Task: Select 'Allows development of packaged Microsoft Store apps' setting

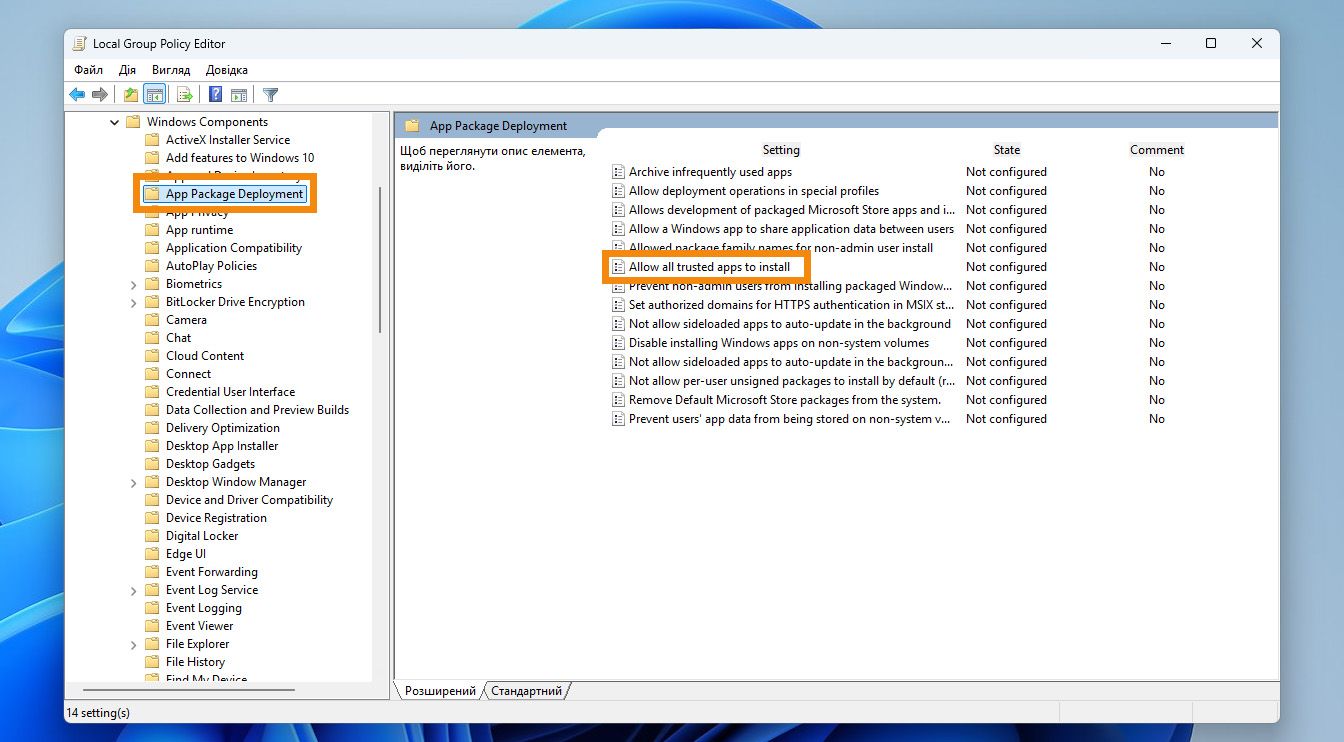Action: (x=791, y=210)
